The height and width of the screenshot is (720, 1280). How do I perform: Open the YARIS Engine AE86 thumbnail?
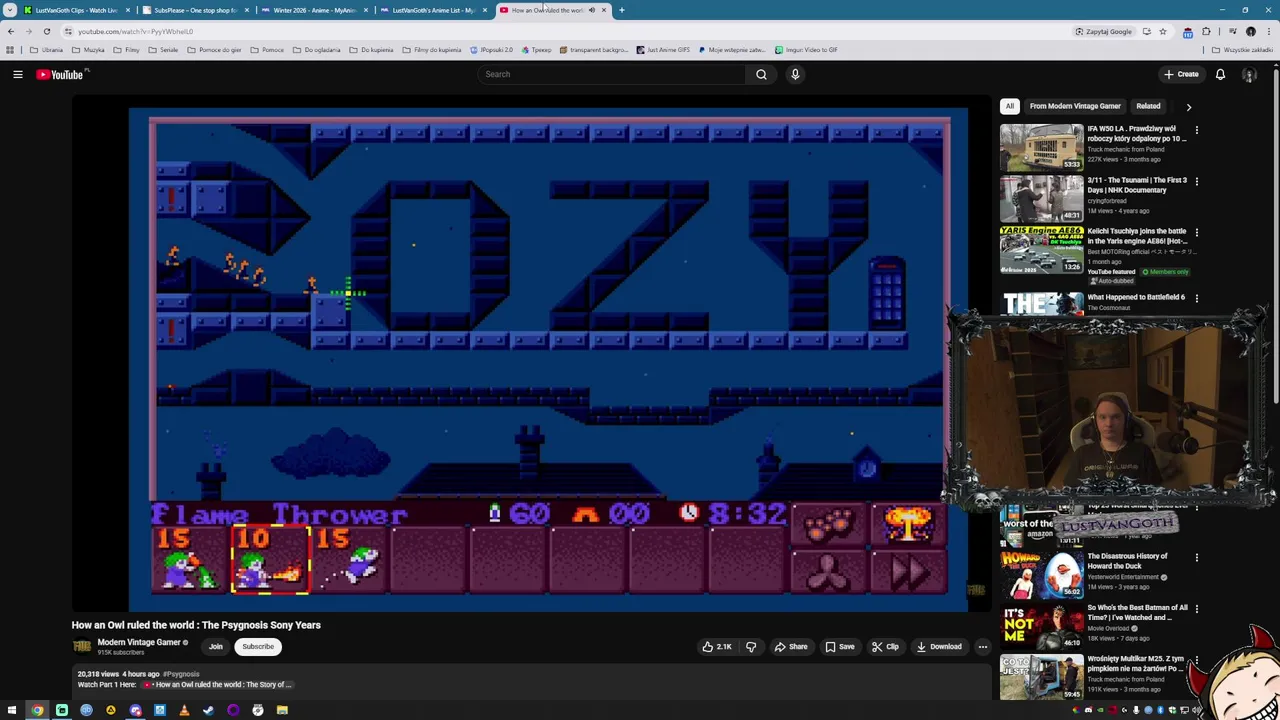point(1041,249)
